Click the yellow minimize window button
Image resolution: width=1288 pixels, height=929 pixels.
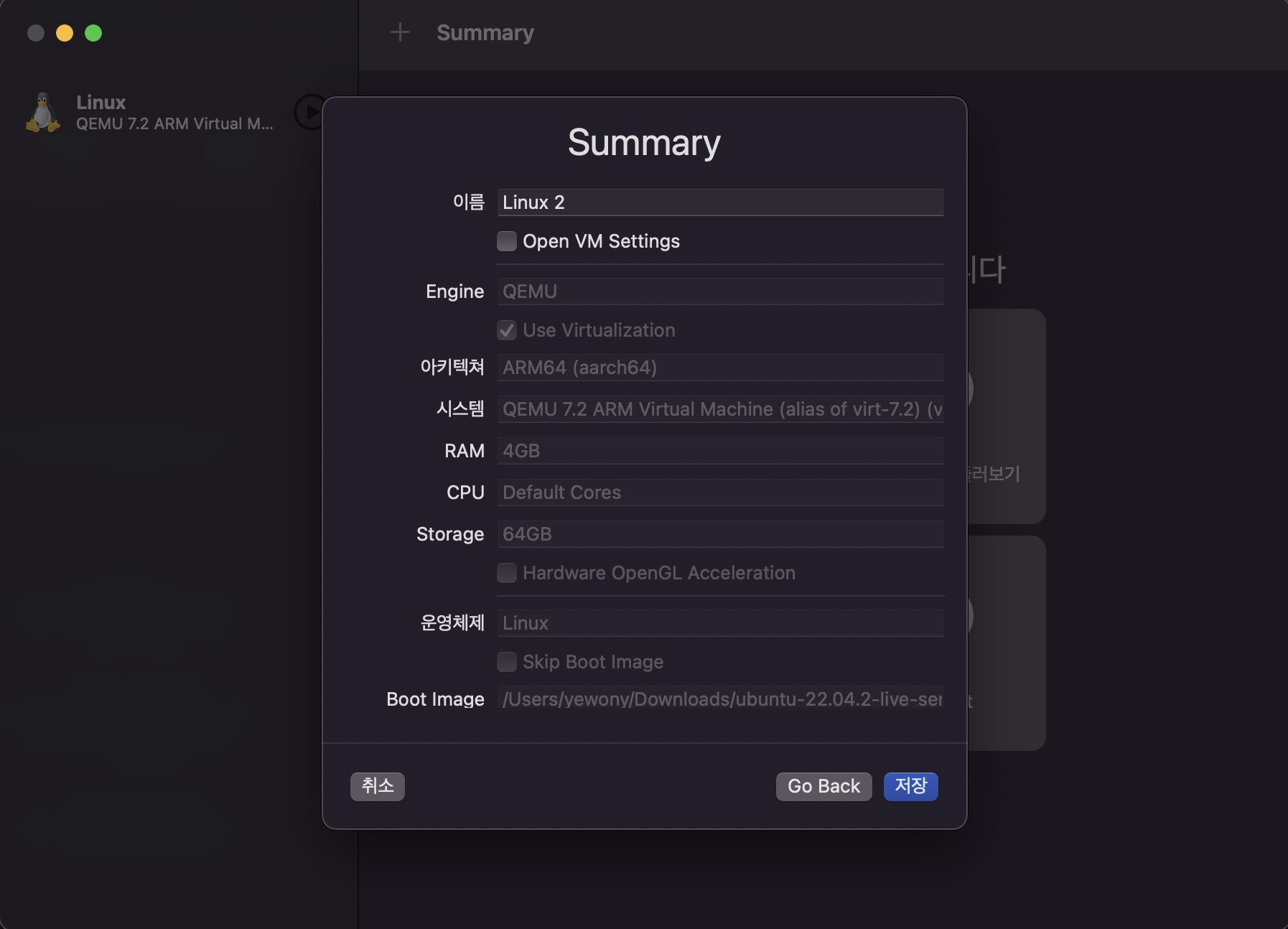coord(65,33)
